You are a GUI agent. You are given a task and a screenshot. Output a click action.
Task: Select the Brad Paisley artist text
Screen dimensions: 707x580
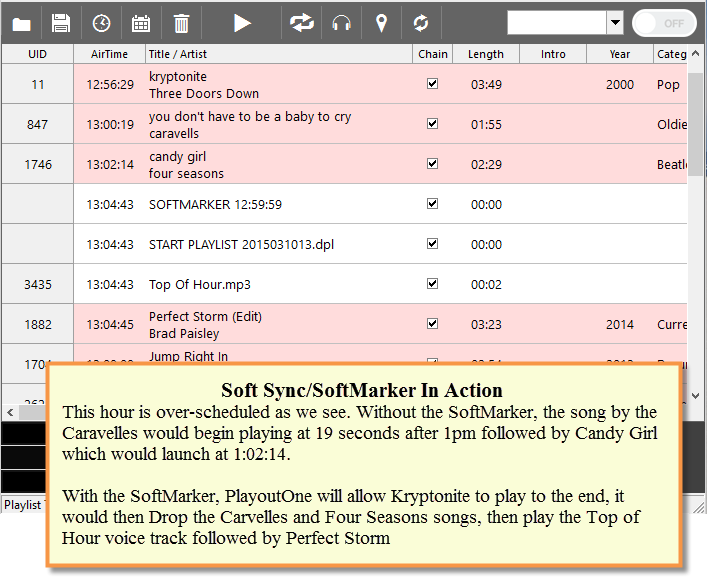point(184,334)
